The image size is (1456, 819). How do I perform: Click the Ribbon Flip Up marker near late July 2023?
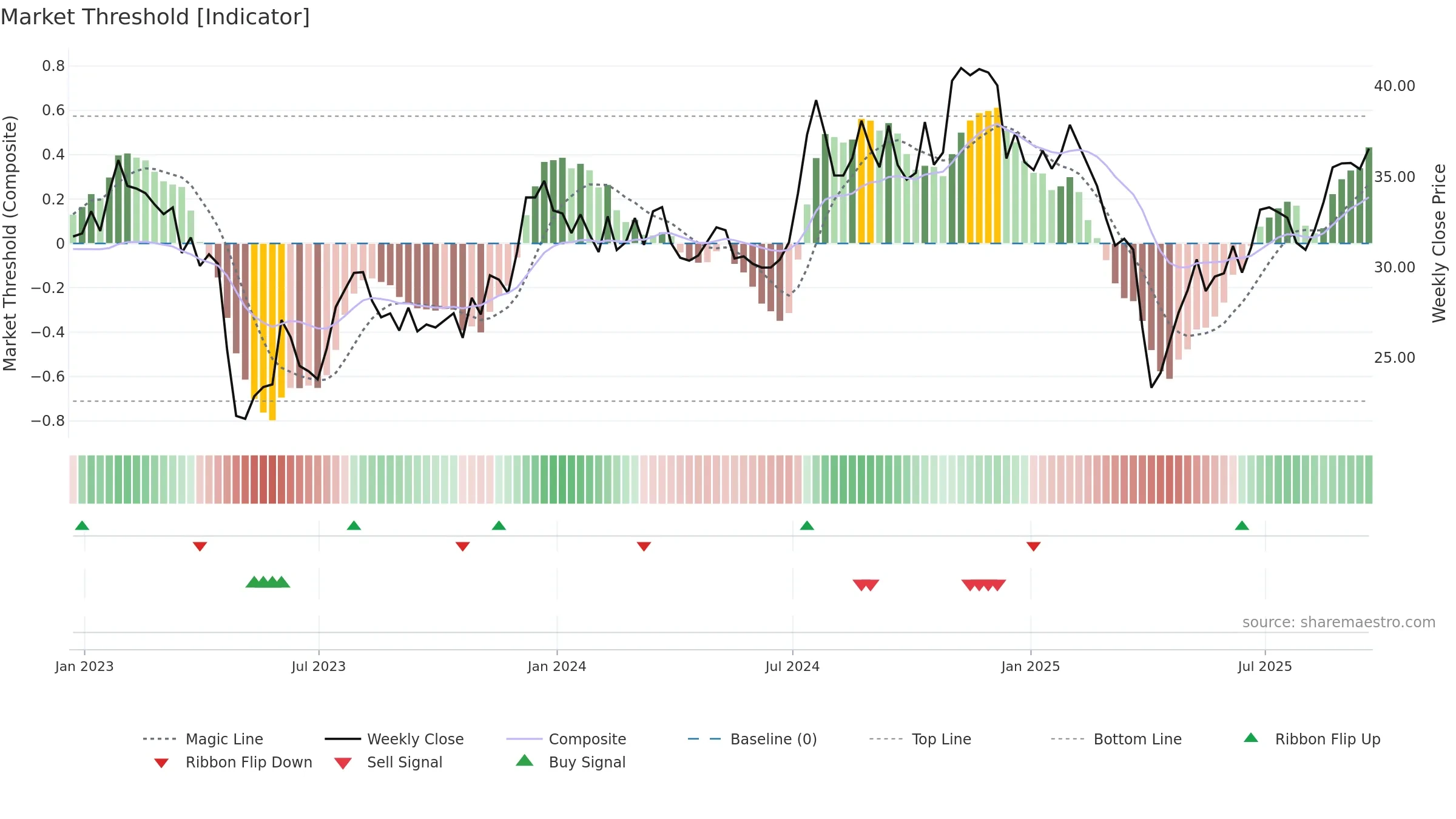tap(354, 525)
